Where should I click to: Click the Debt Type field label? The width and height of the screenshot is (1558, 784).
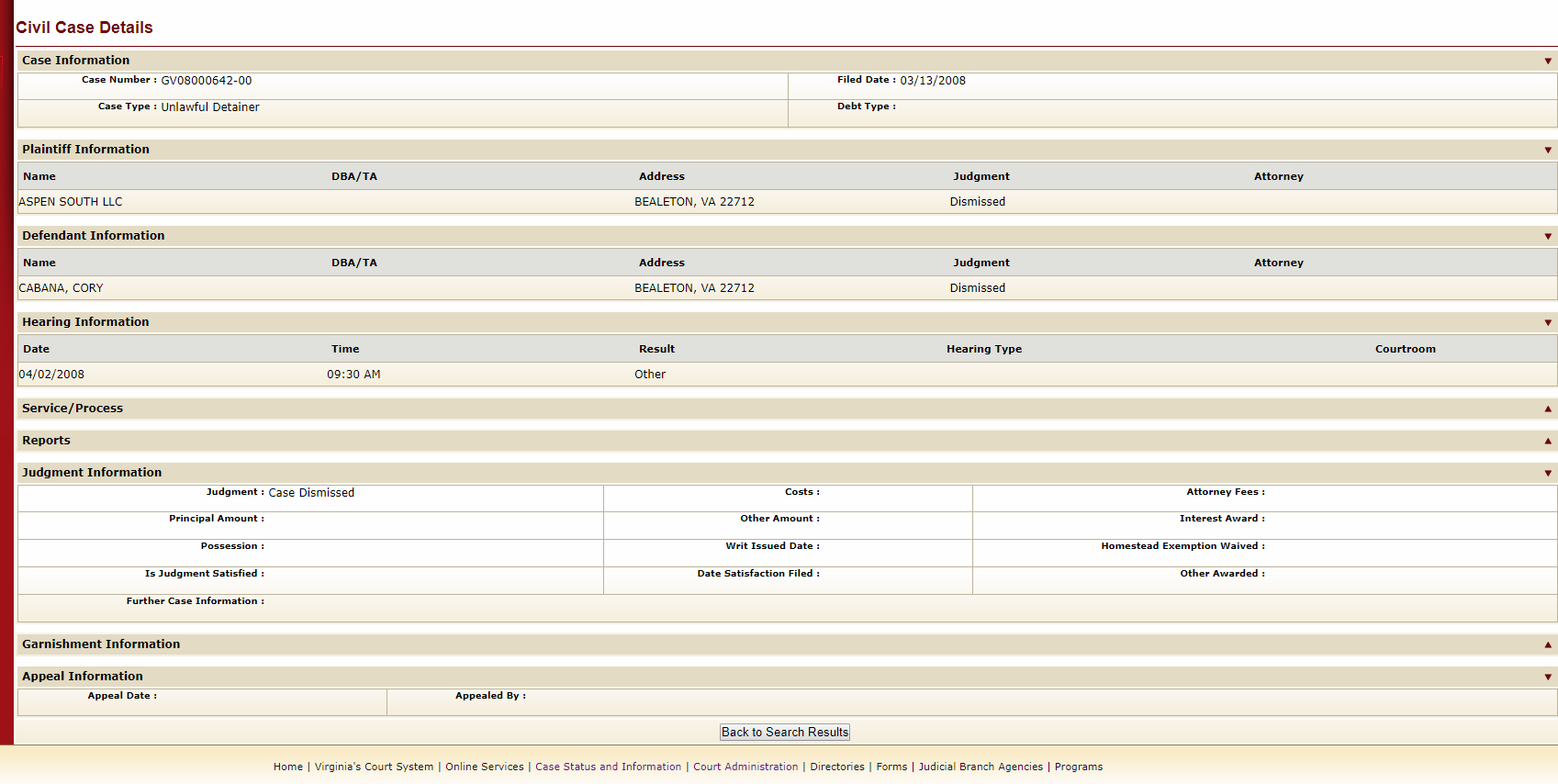pos(867,106)
